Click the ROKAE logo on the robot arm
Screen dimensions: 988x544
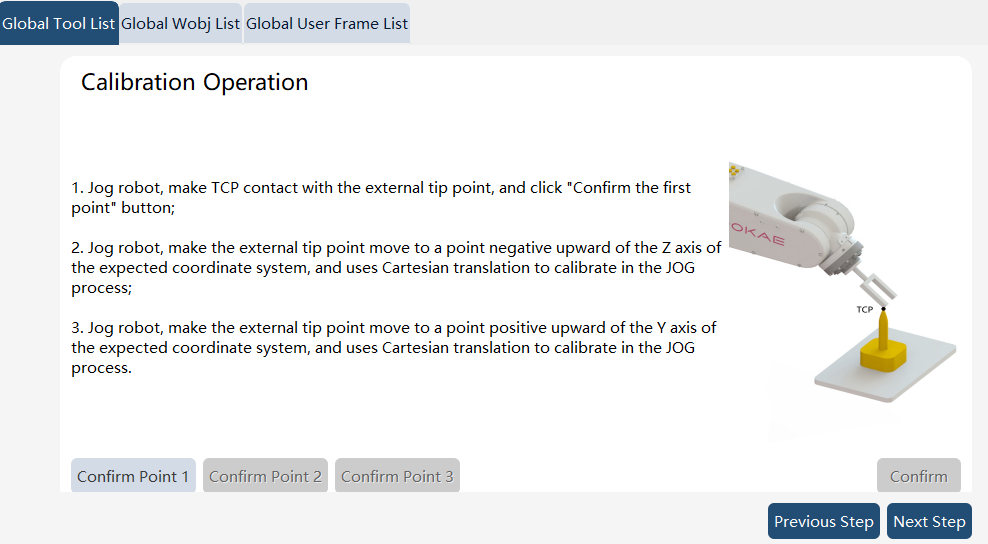[757, 233]
